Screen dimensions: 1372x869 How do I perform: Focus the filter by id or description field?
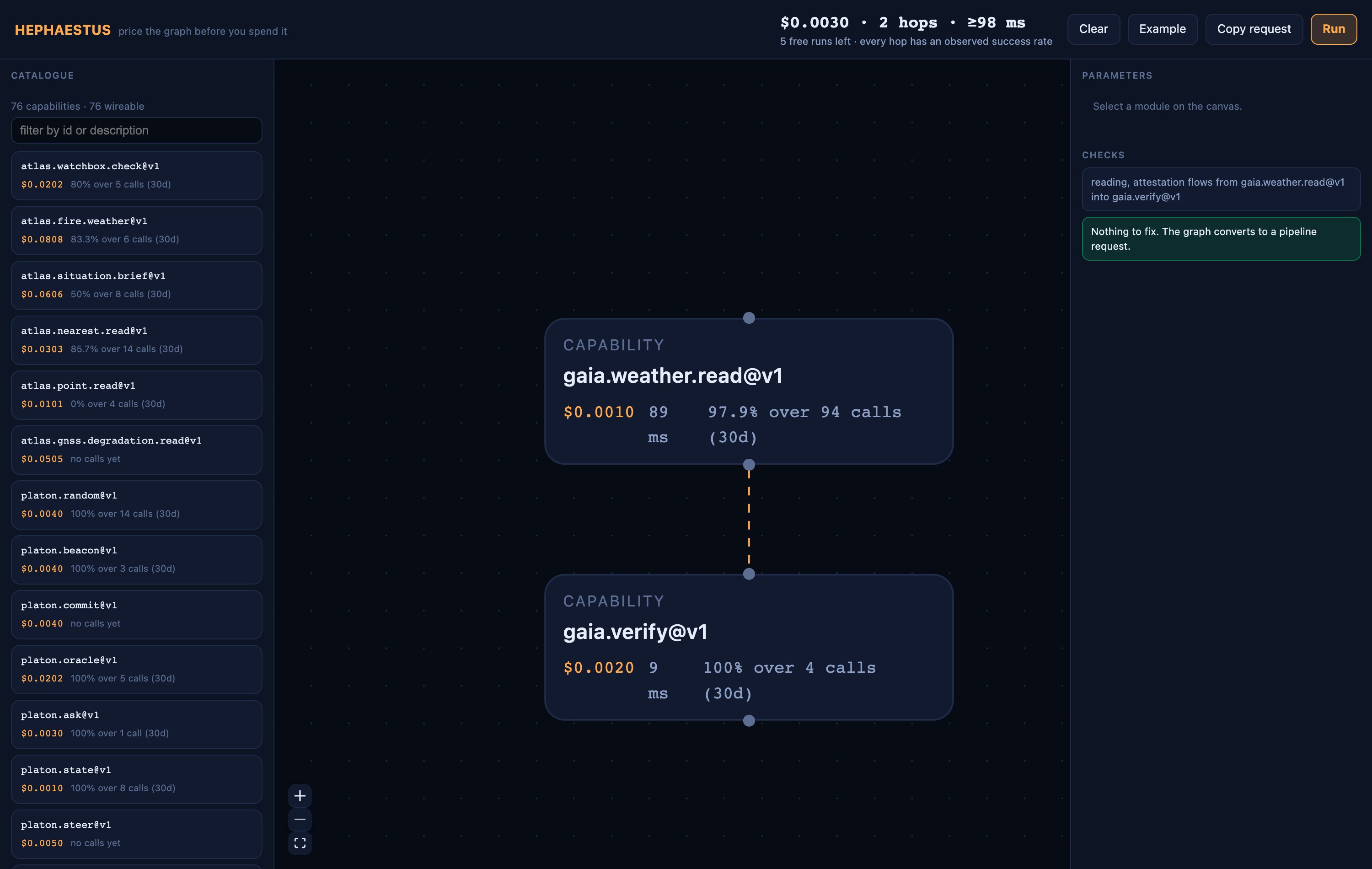(137, 130)
